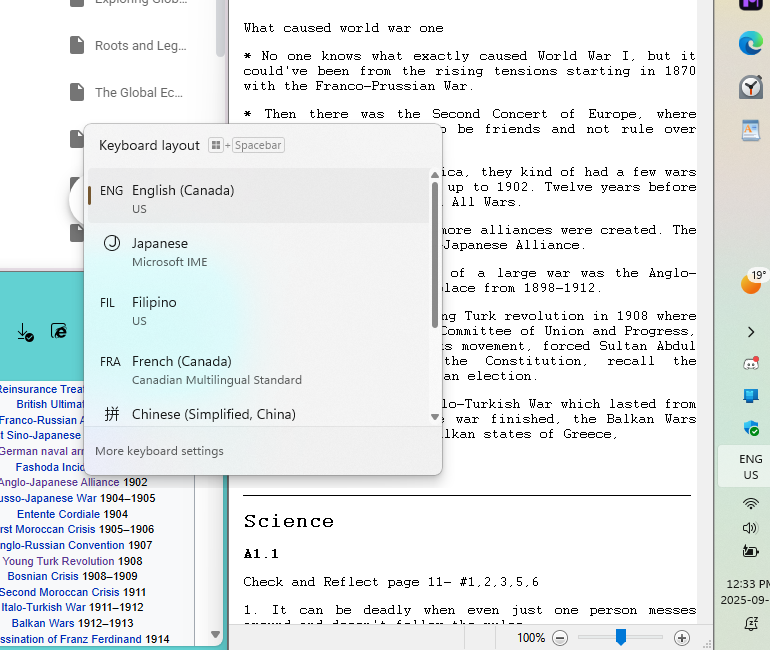Screen dimensions: 770x650
Task: Click the A1.1 subheading text
Action: tap(261, 554)
